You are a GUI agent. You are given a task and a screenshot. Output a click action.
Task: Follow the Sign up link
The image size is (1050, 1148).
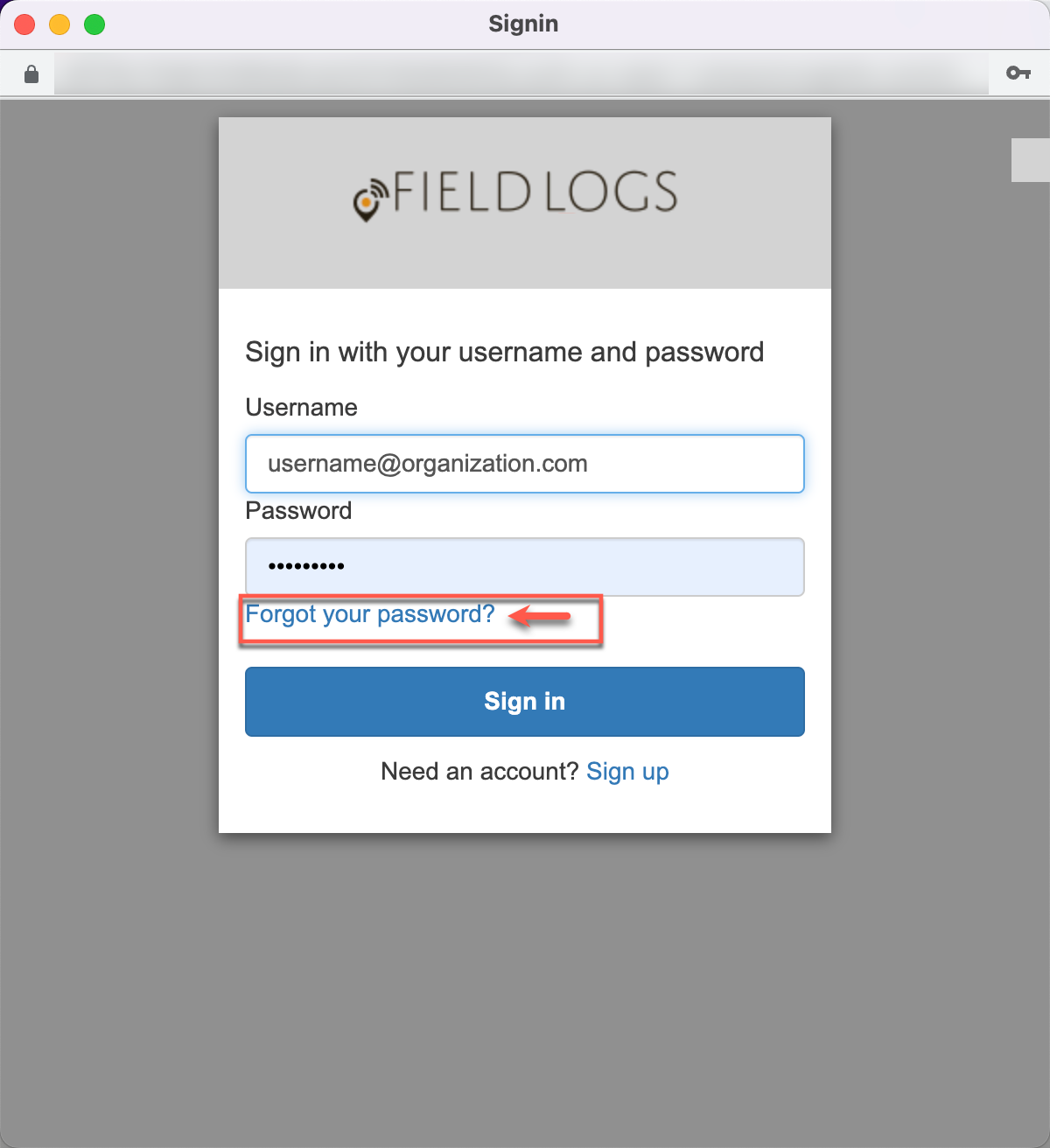tap(627, 772)
